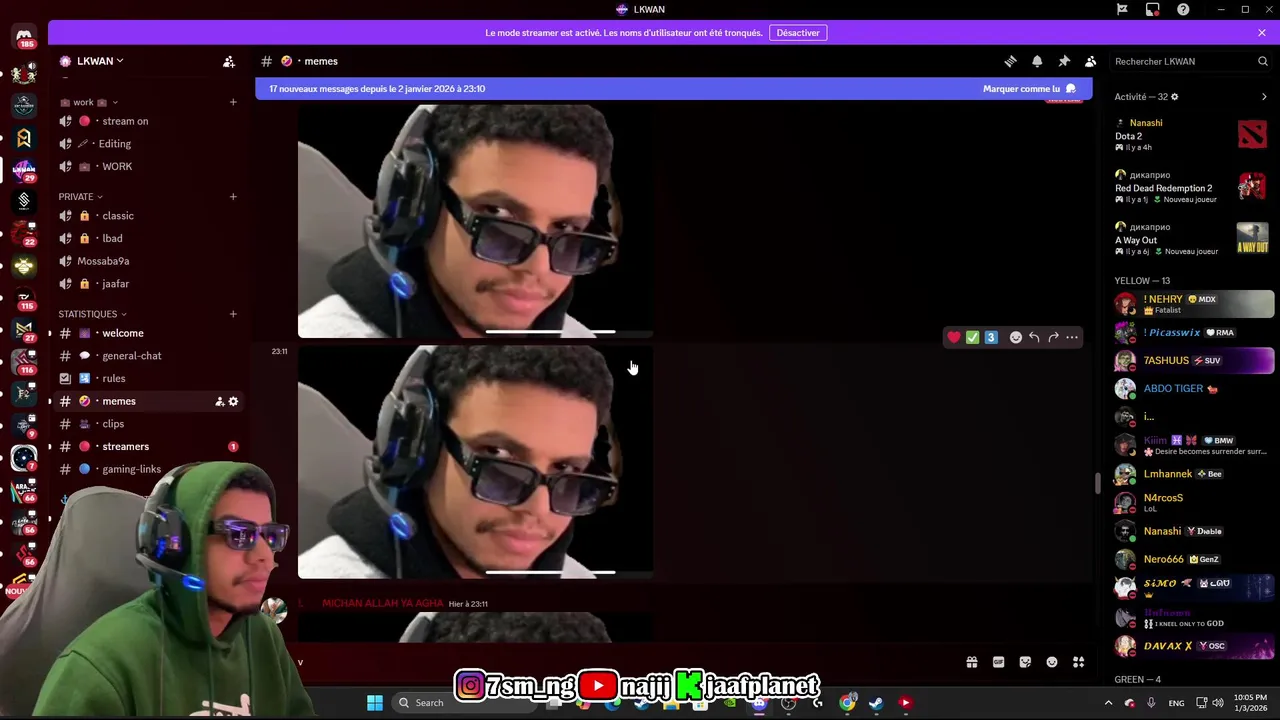Open Activité settings gear icon
The image size is (1280, 720).
pos(1174,97)
